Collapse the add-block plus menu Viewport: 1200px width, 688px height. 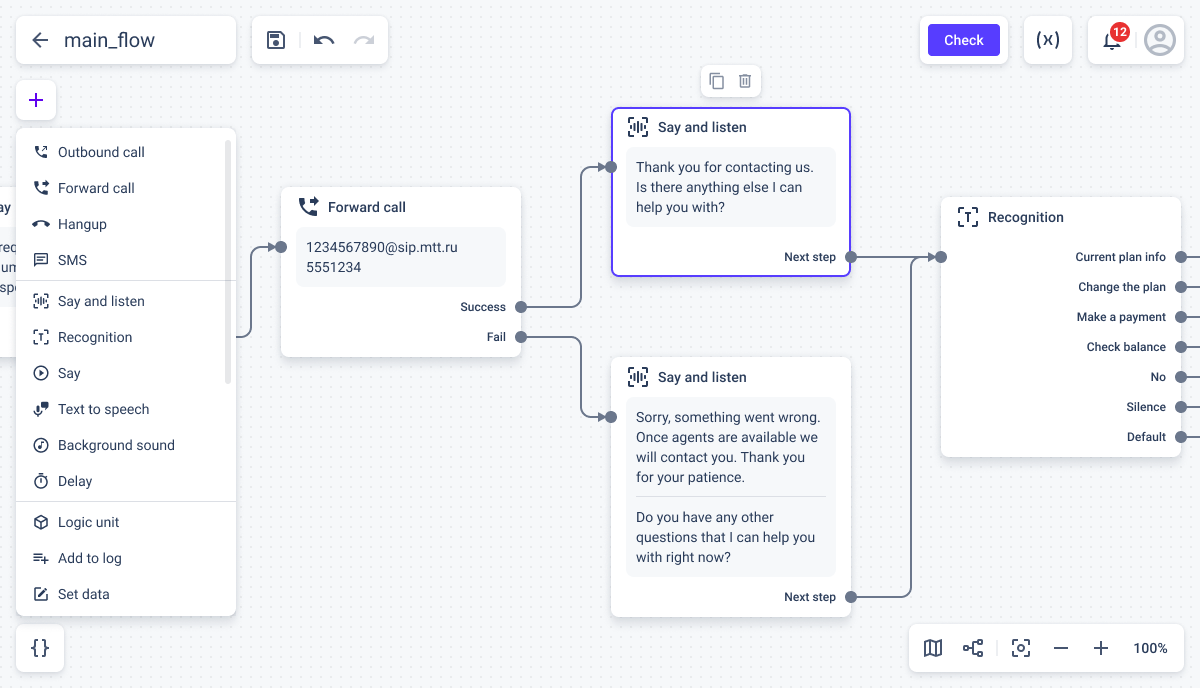click(x=36, y=100)
